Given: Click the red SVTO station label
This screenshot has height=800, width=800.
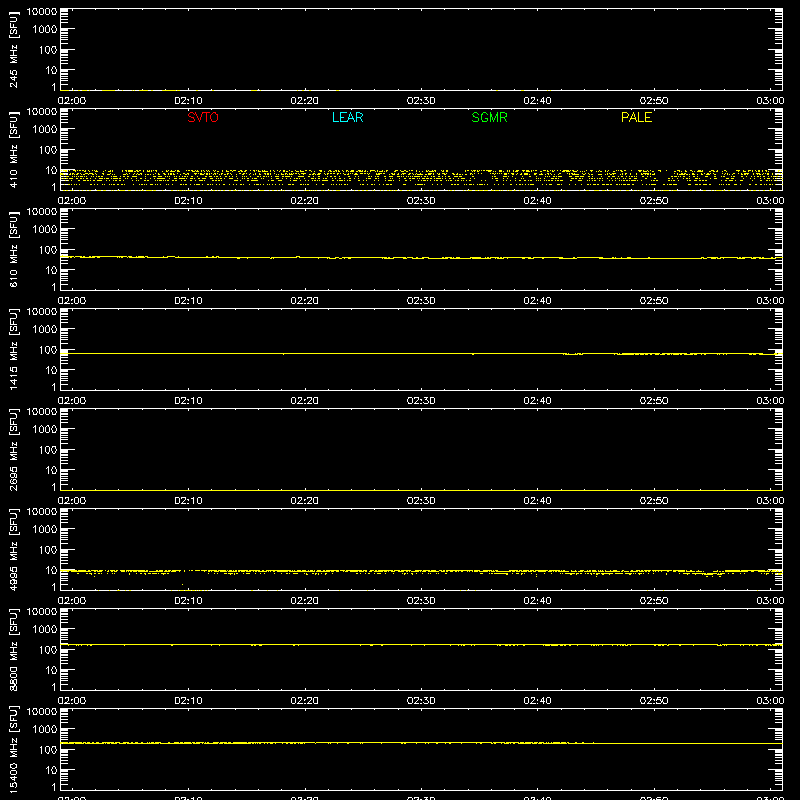Looking at the screenshot, I should click(x=203, y=117).
